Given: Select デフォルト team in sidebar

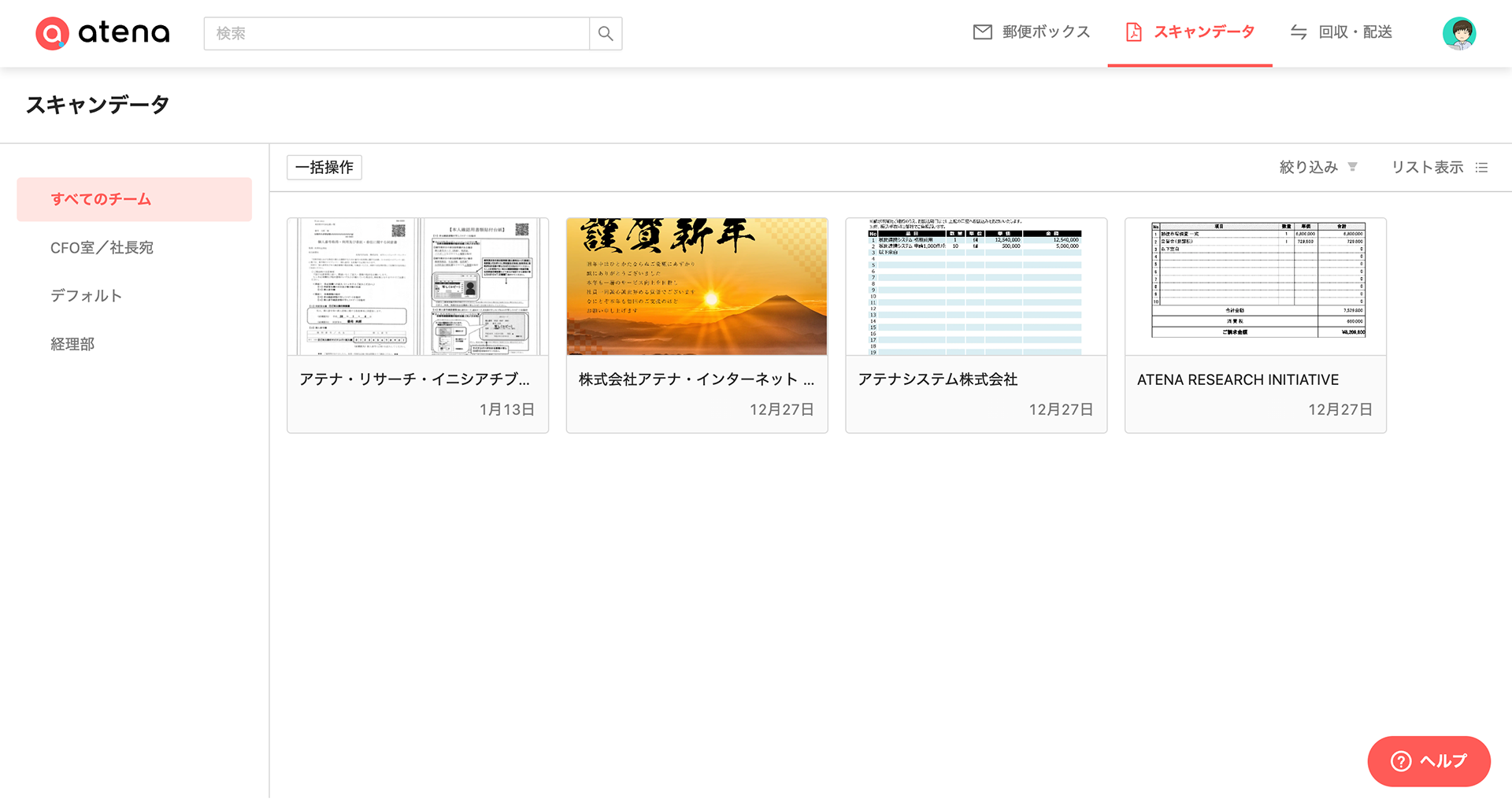Looking at the screenshot, I should tap(86, 296).
